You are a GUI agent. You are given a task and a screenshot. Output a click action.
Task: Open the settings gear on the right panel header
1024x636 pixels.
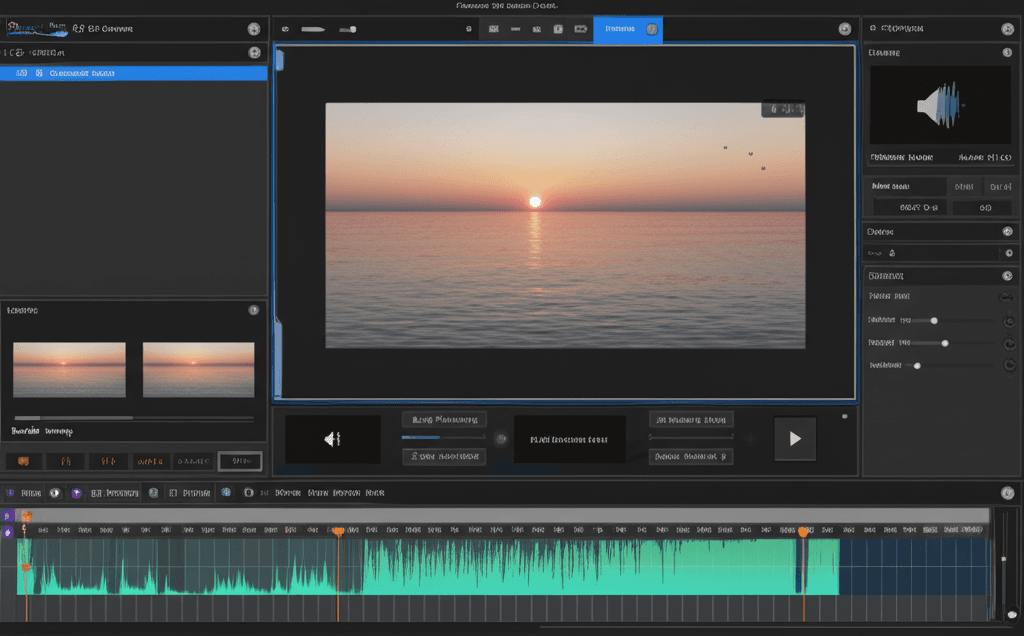tap(1009, 28)
